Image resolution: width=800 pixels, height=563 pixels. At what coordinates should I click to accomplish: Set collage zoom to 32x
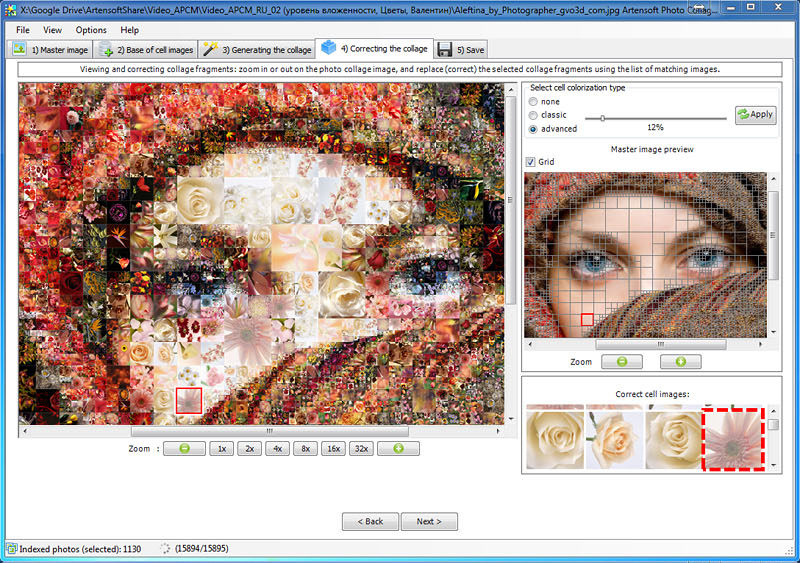click(x=362, y=449)
